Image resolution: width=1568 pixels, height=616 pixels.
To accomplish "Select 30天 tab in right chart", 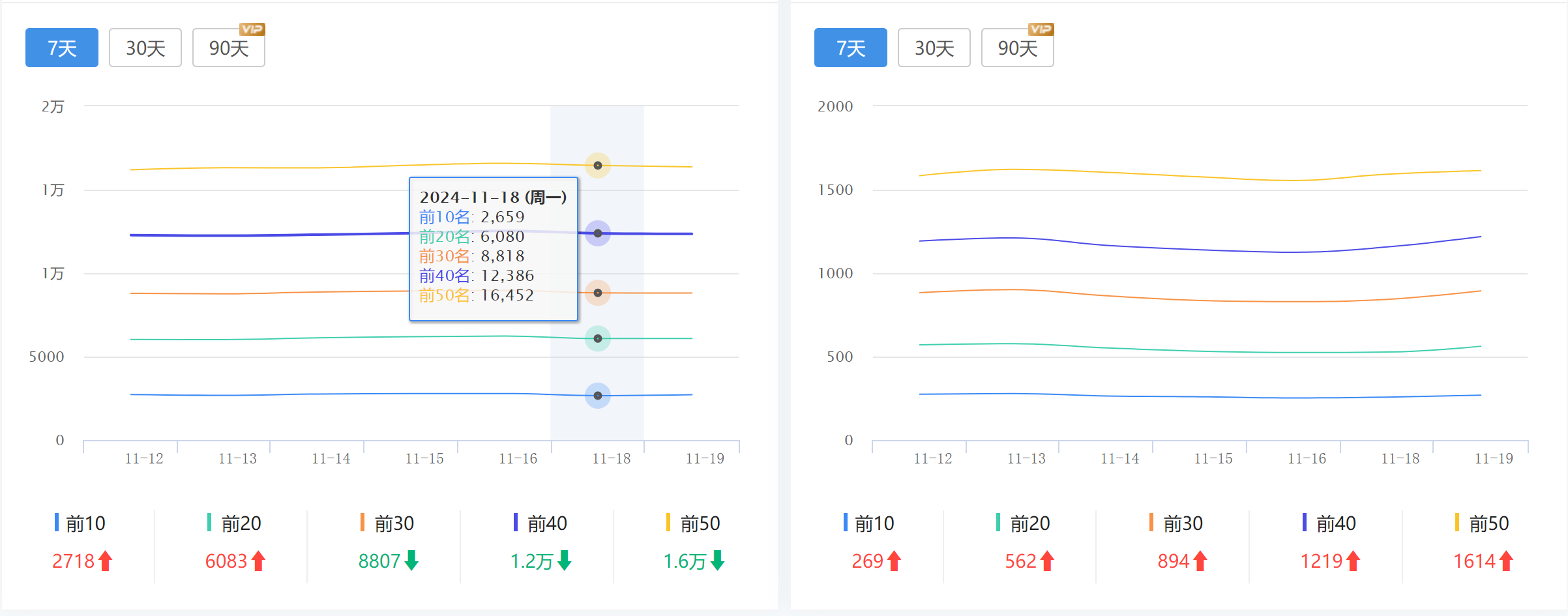I will (x=934, y=48).
